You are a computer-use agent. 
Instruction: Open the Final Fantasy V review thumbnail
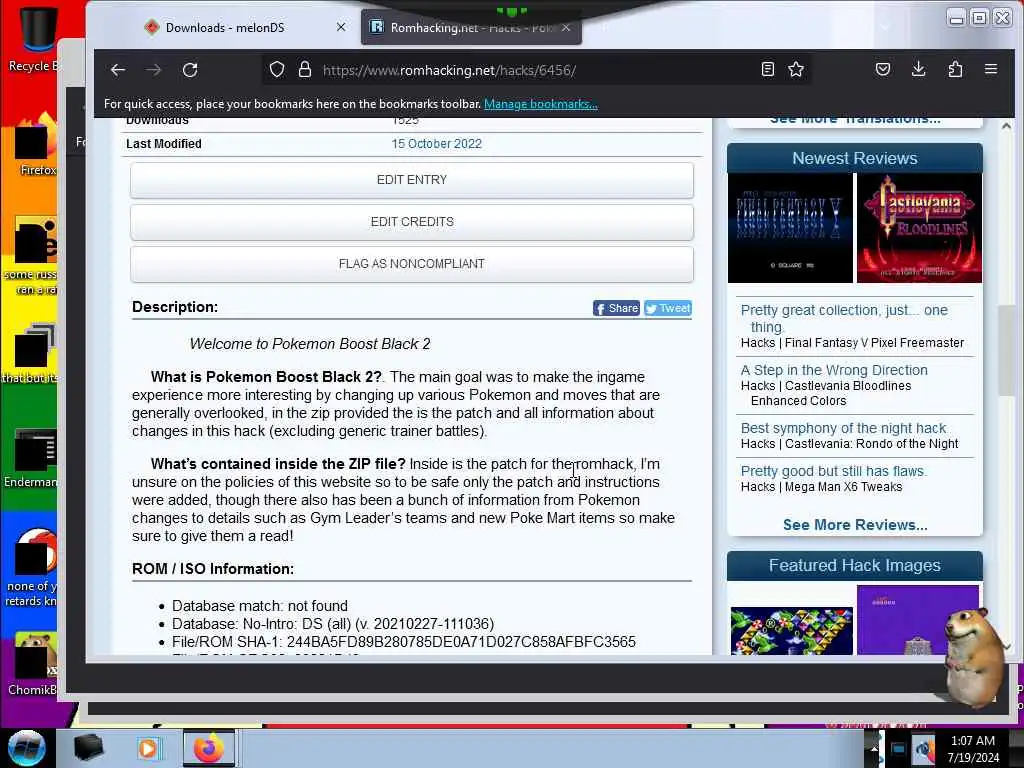(x=790, y=228)
